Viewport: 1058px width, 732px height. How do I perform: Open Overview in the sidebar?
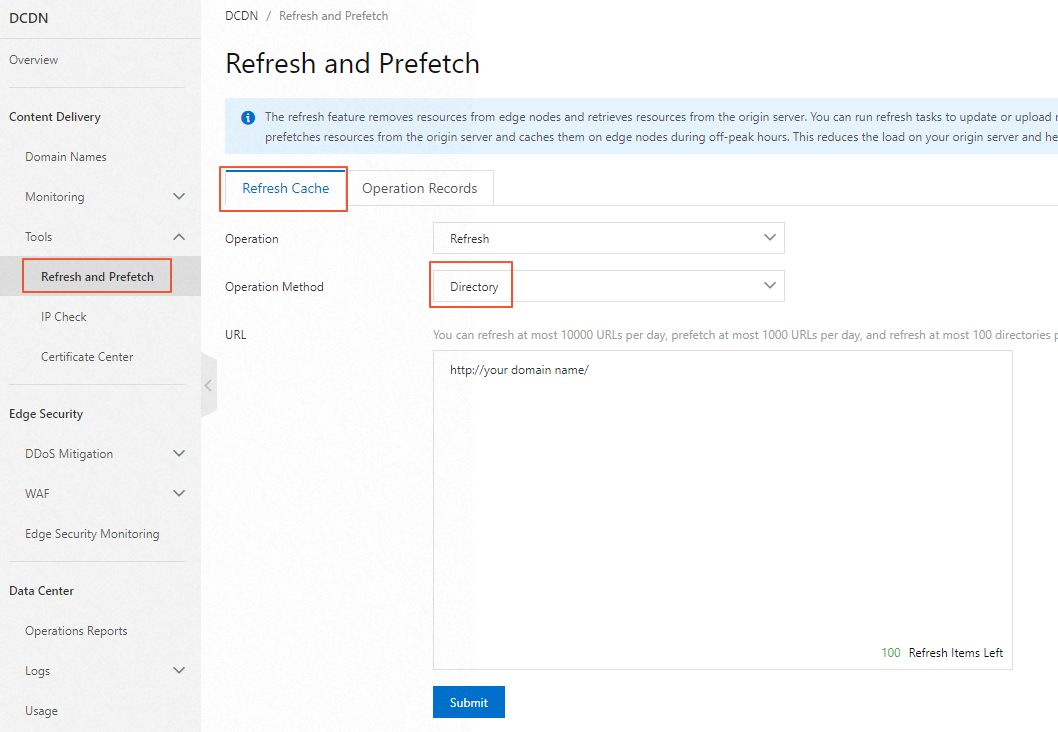point(34,60)
